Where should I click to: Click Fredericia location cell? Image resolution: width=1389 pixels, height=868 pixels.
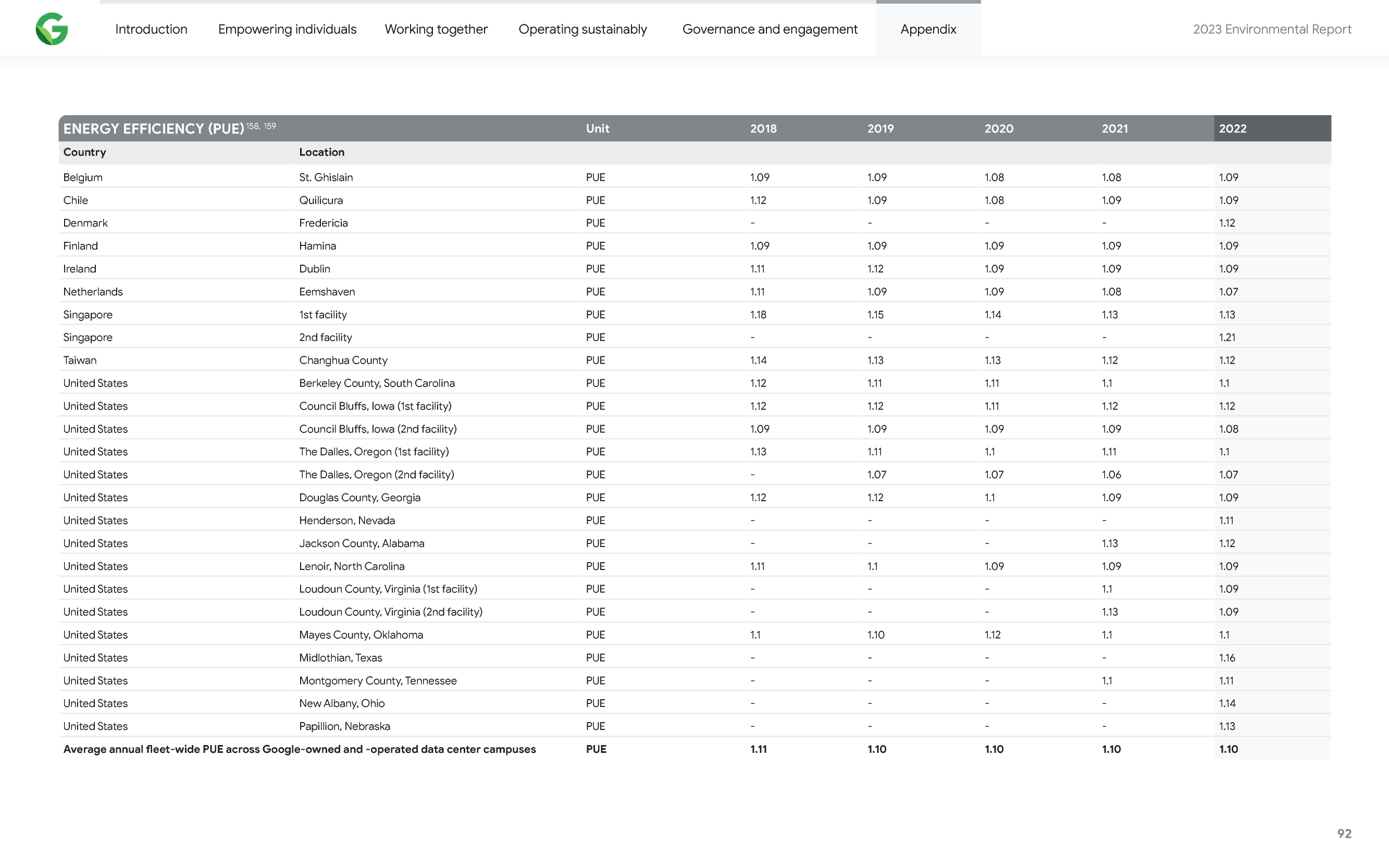pyautogui.click(x=323, y=223)
